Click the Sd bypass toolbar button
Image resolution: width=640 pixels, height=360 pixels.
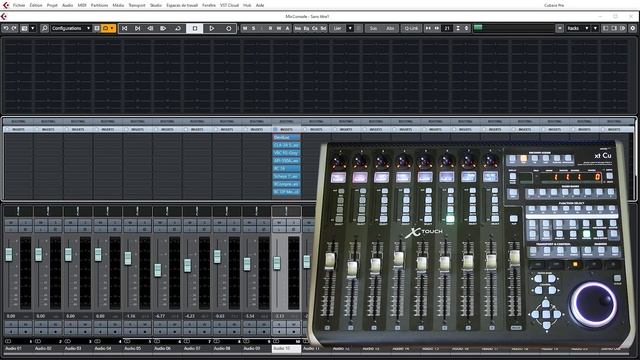323,28
